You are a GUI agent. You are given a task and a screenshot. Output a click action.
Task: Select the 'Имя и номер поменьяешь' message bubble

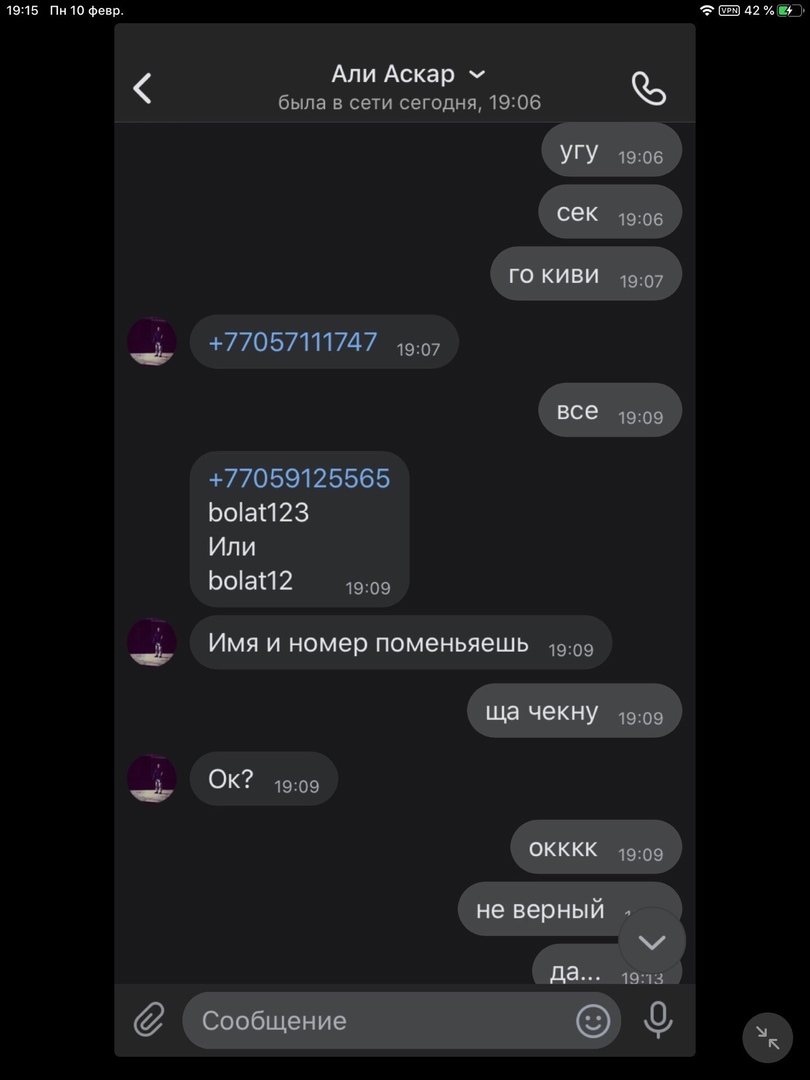(401, 643)
